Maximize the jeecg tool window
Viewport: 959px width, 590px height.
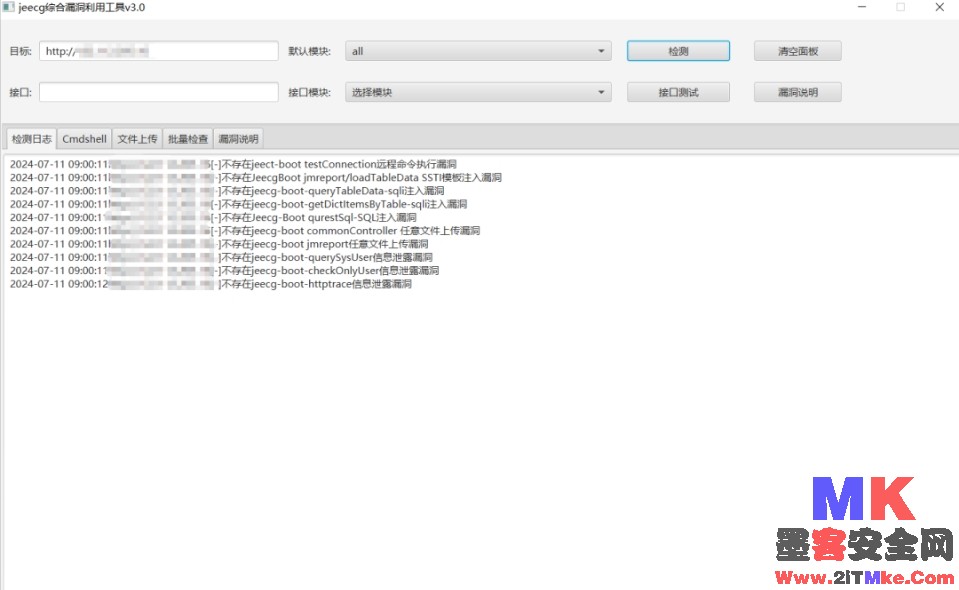[x=900, y=7]
